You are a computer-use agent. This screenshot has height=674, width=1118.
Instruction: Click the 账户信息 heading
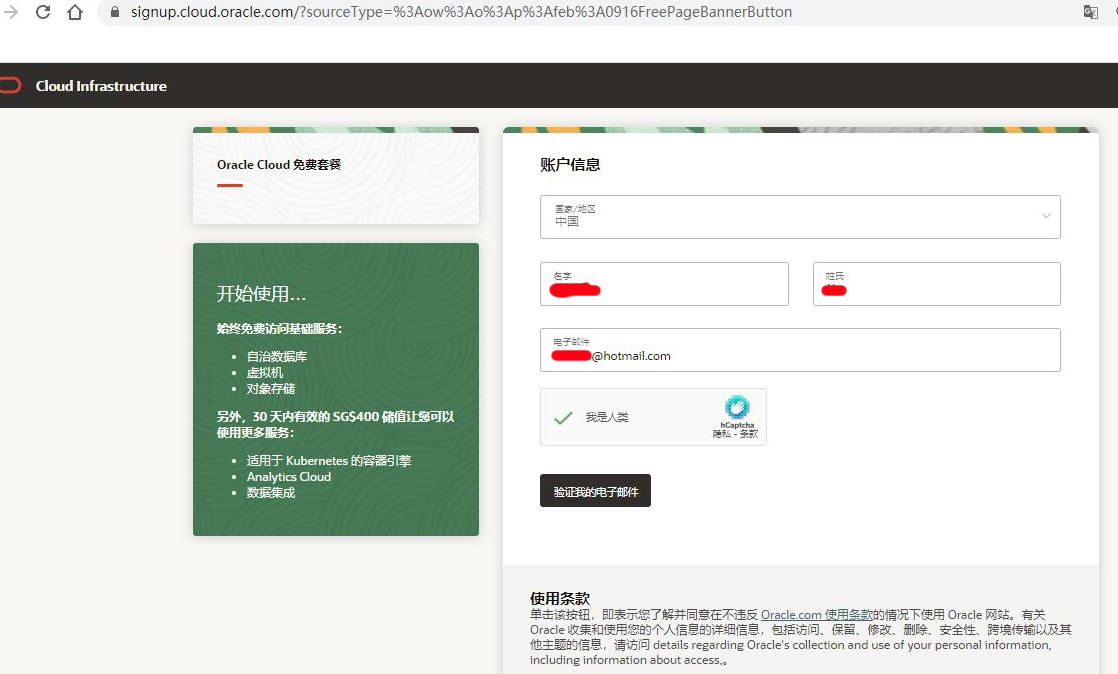tap(570, 165)
